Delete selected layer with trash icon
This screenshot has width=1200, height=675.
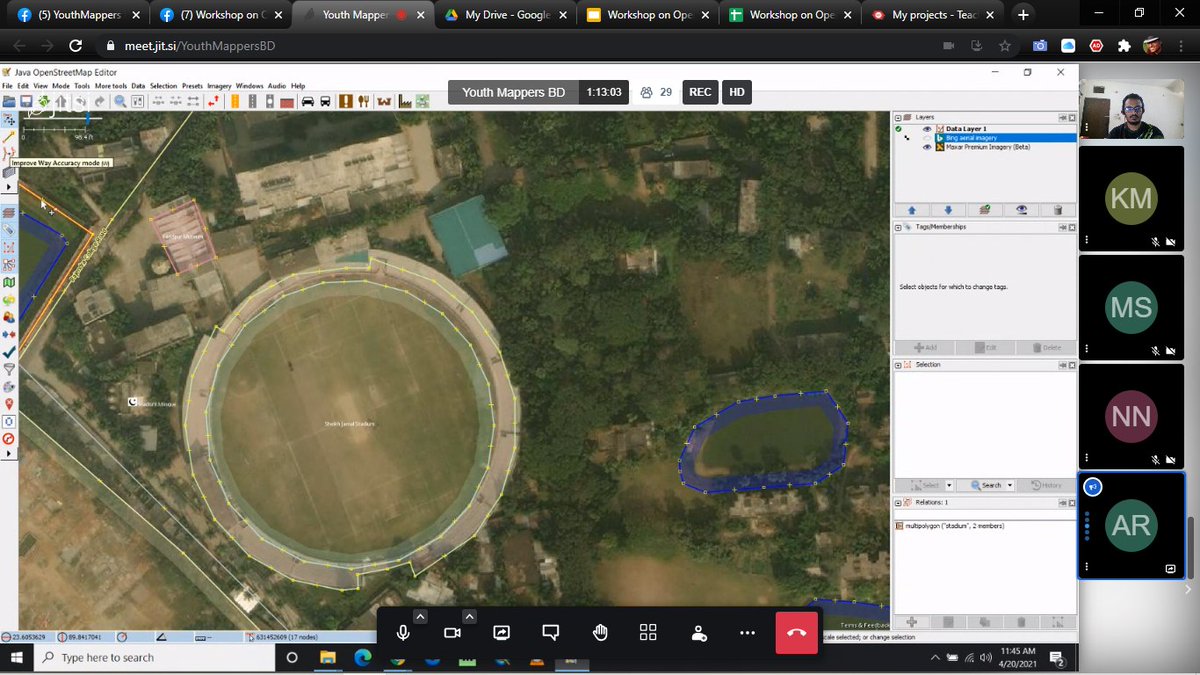click(1058, 210)
